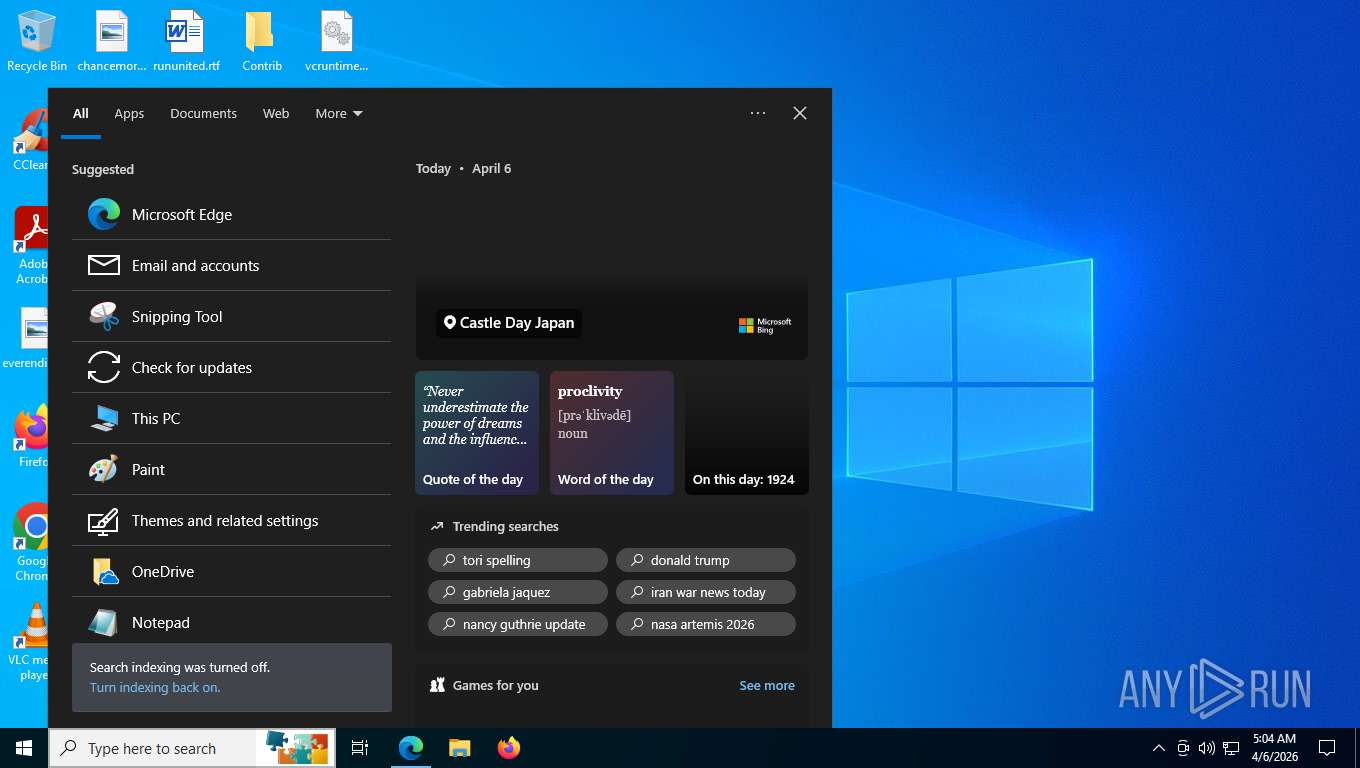
Task: Search trending iran war news today
Action: pyautogui.click(x=706, y=592)
